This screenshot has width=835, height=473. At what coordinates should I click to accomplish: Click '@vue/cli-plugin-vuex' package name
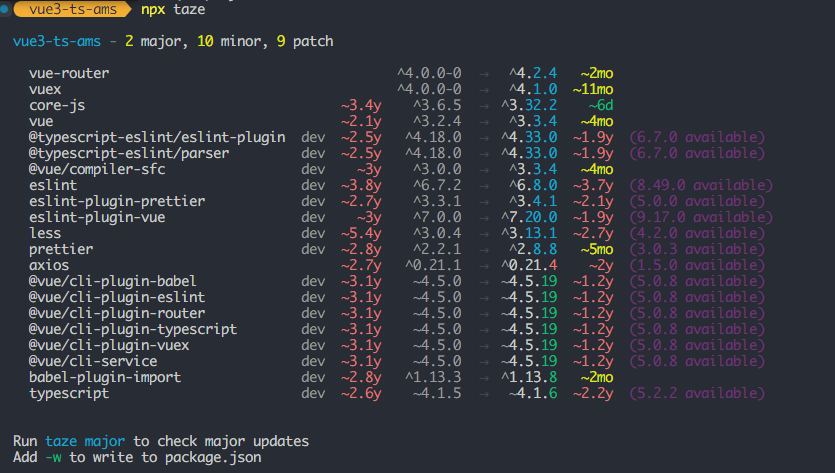[109, 345]
